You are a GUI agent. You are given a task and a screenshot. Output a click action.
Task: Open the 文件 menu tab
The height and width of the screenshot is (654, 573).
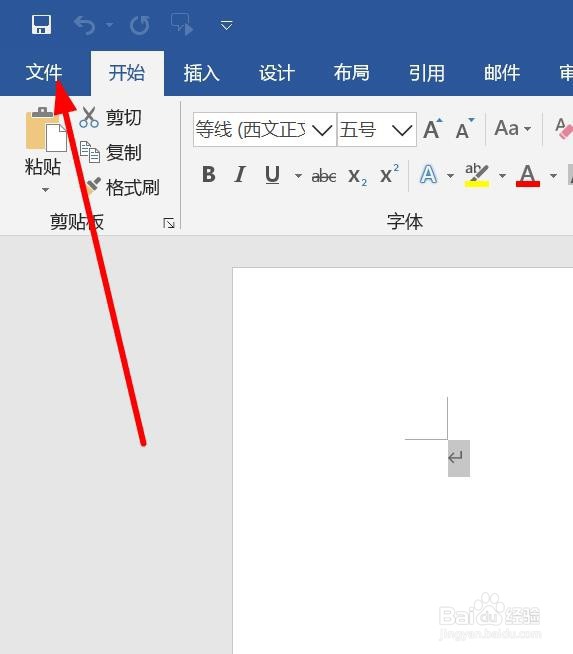pyautogui.click(x=44, y=73)
